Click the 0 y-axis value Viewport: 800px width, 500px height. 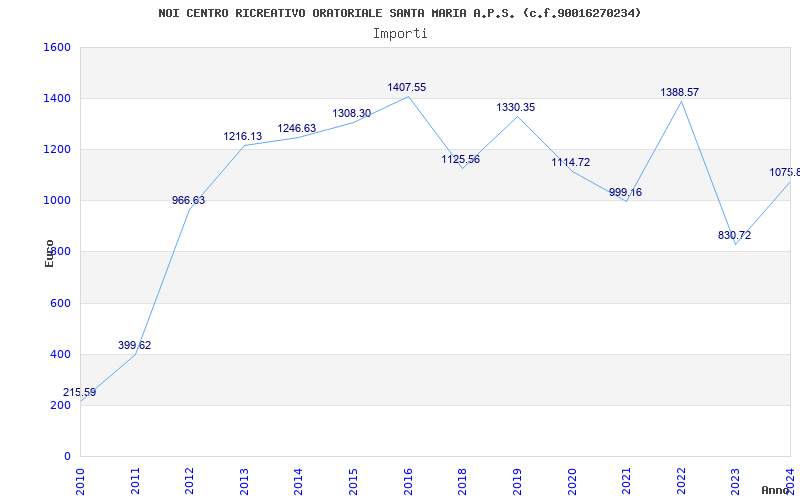[x=67, y=457]
